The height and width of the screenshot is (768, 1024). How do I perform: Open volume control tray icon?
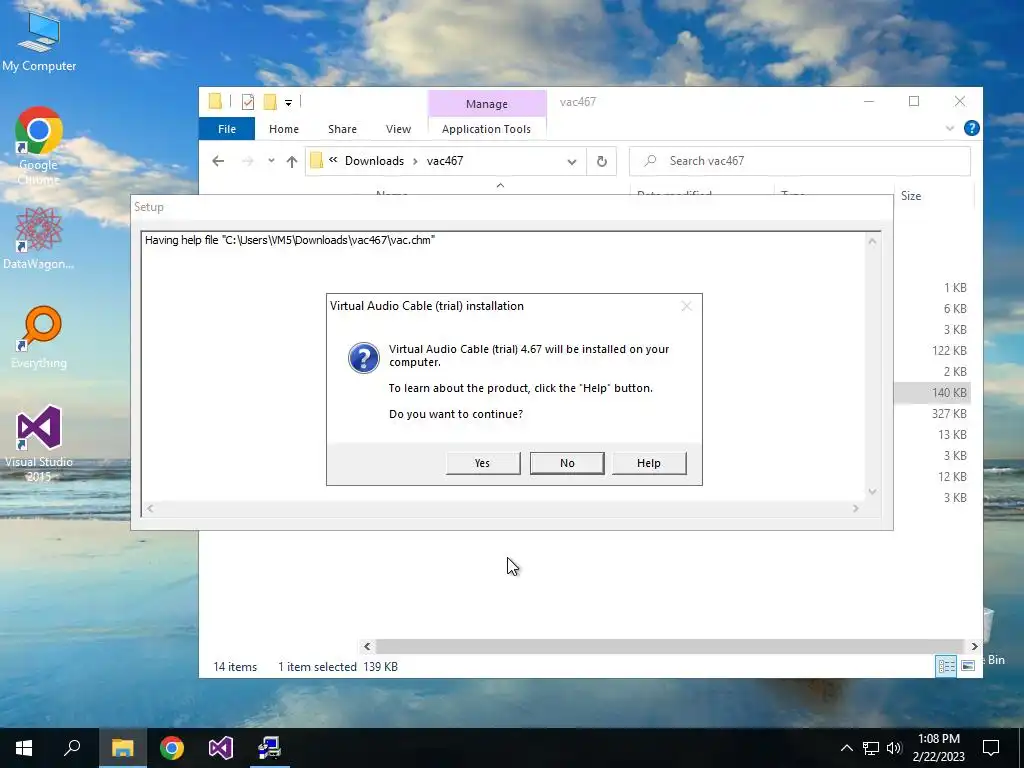[894, 748]
